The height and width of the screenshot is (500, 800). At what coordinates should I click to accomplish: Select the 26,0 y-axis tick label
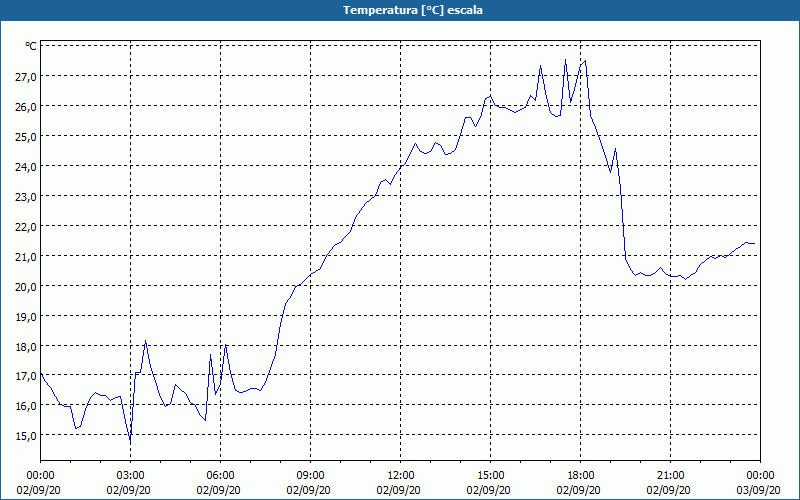[26, 107]
